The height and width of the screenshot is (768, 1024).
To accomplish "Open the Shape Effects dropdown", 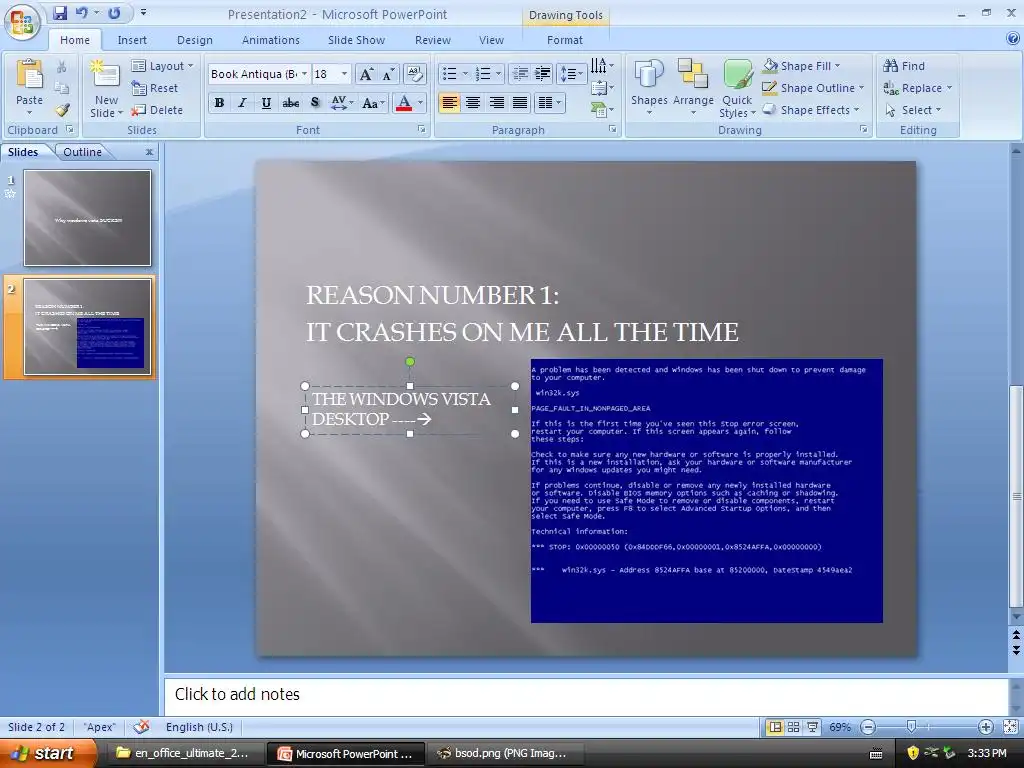I will (x=811, y=110).
